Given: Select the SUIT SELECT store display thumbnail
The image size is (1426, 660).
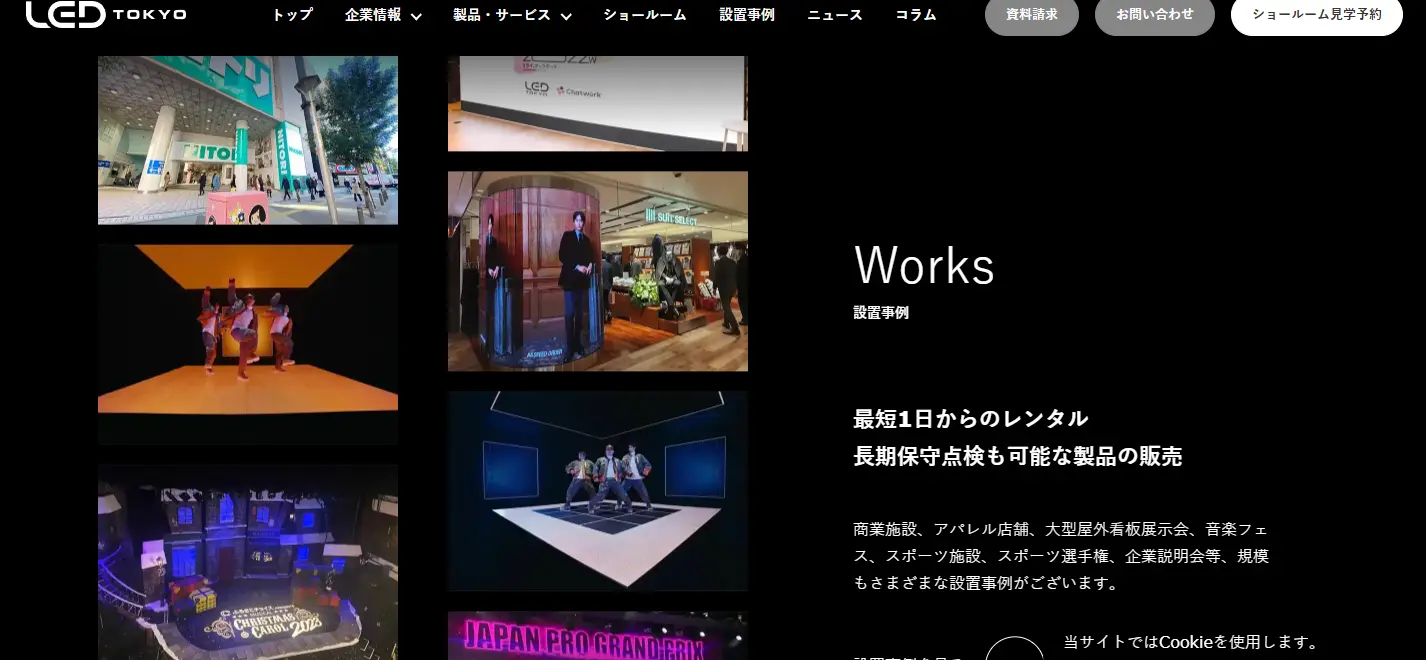Looking at the screenshot, I should (x=597, y=270).
